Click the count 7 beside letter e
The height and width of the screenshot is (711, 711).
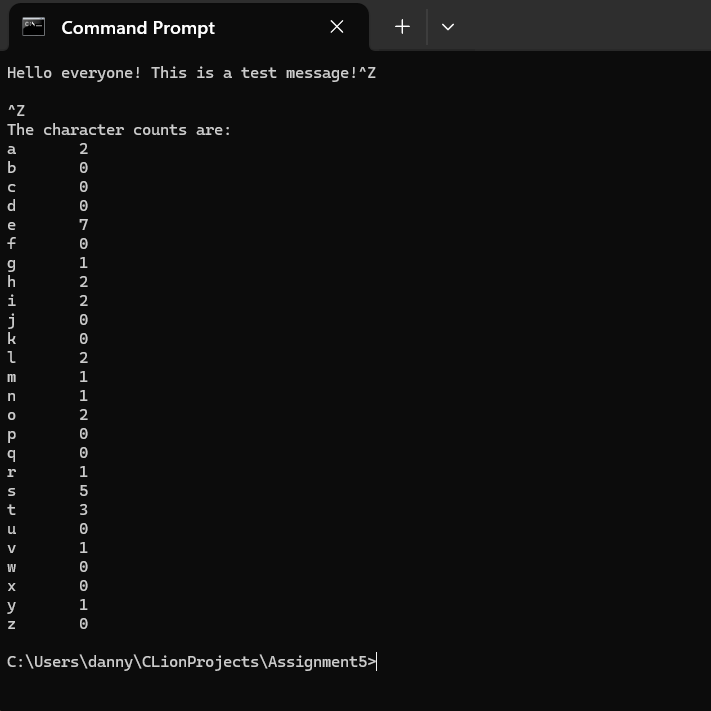tap(84, 225)
